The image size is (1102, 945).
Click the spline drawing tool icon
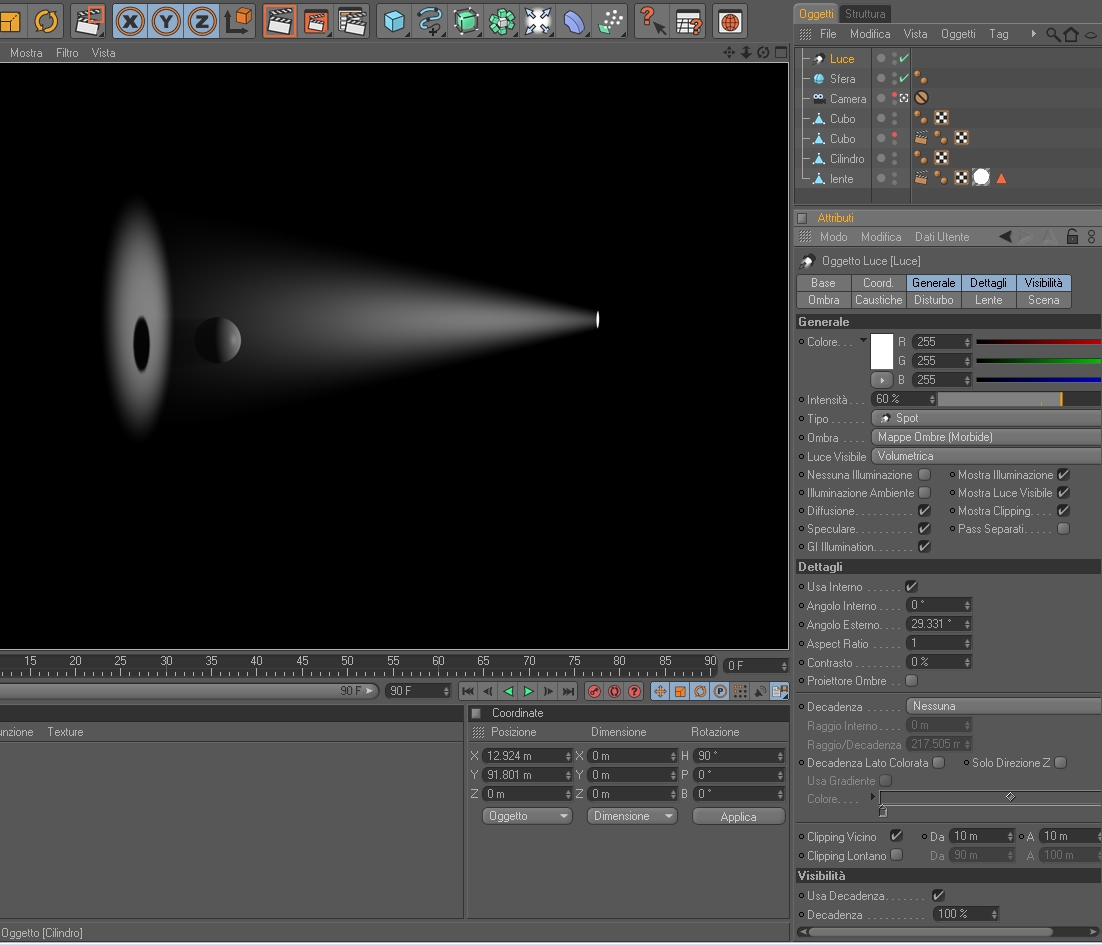point(430,21)
